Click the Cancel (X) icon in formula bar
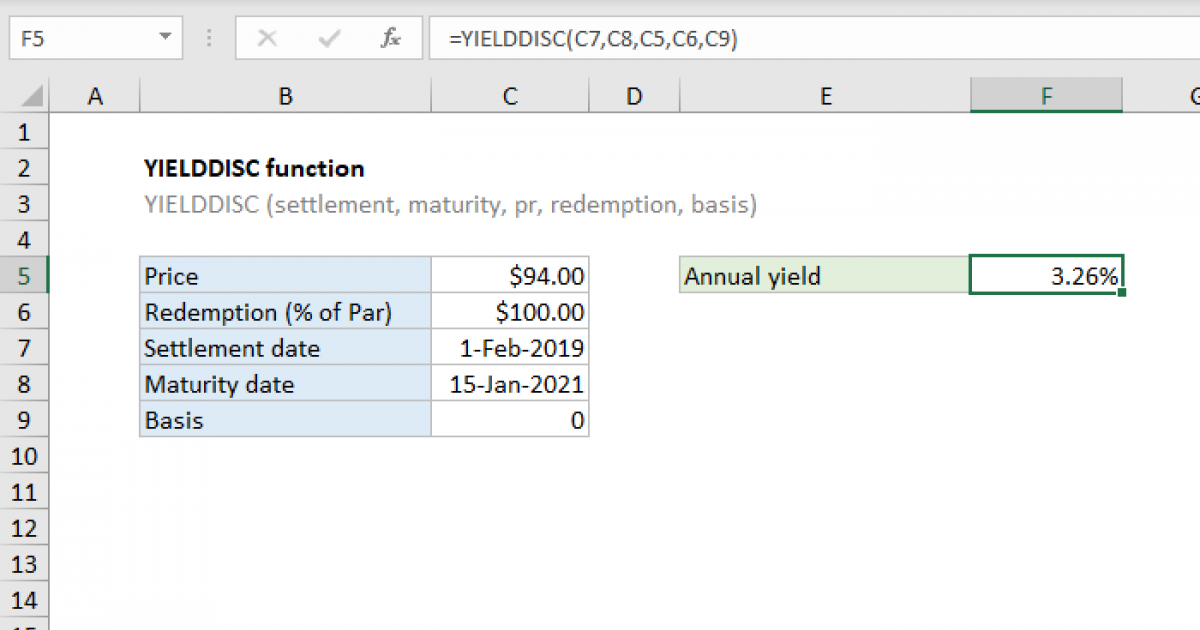Screen dimensions: 1200x630 (x=267, y=38)
